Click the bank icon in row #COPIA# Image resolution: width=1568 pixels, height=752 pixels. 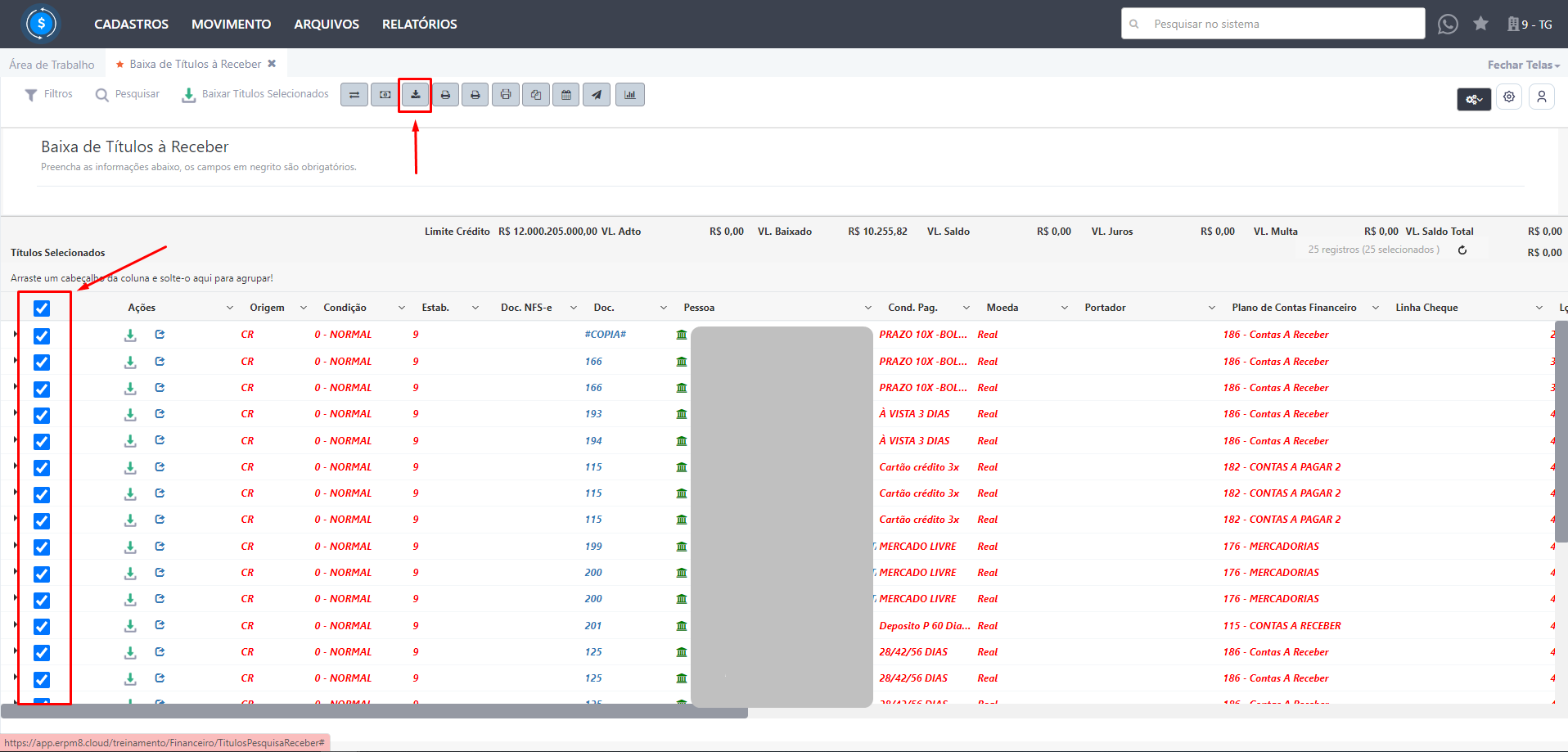(682, 335)
